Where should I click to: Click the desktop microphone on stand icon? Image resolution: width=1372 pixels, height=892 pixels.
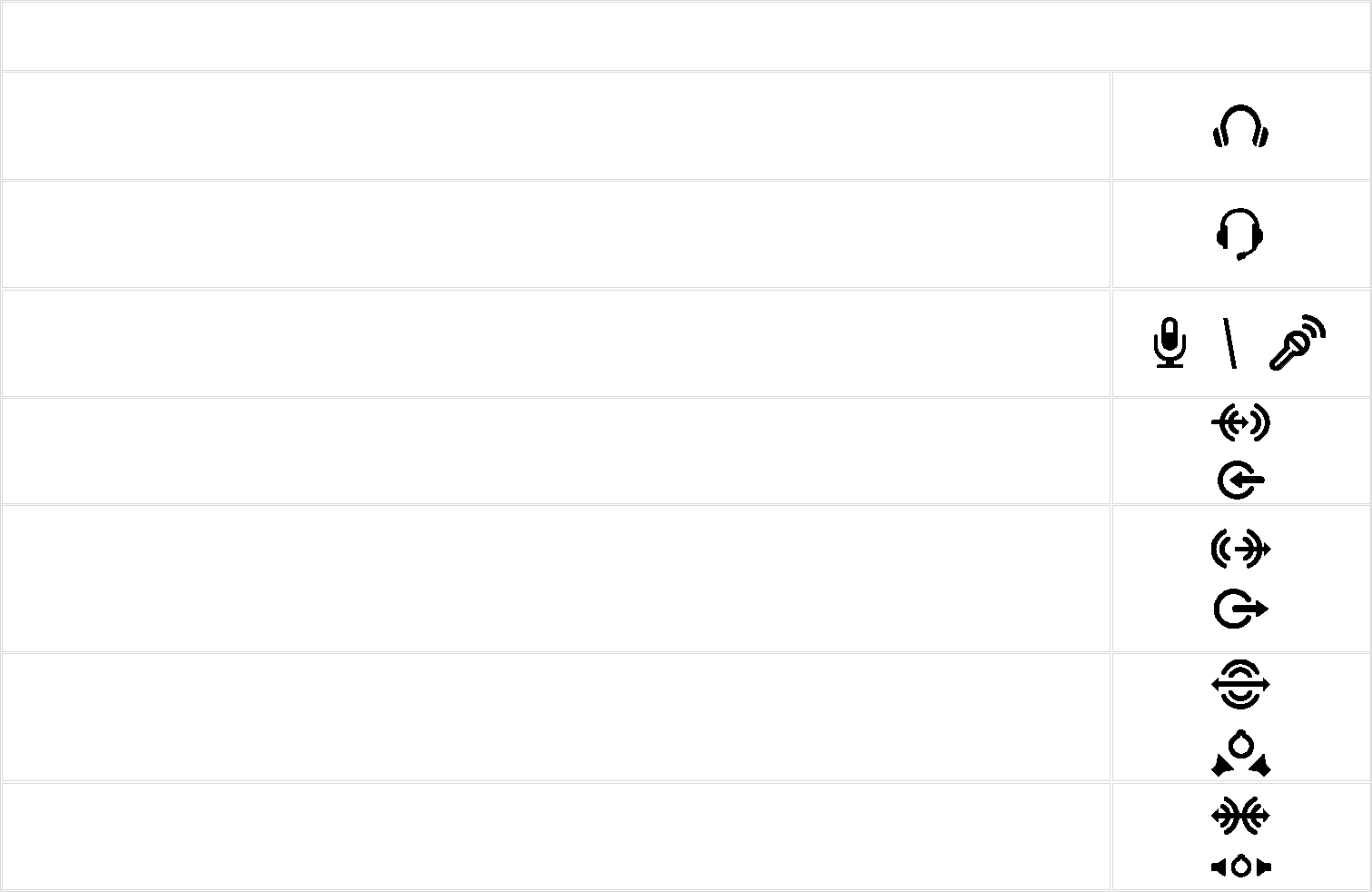pyautogui.click(x=1170, y=342)
